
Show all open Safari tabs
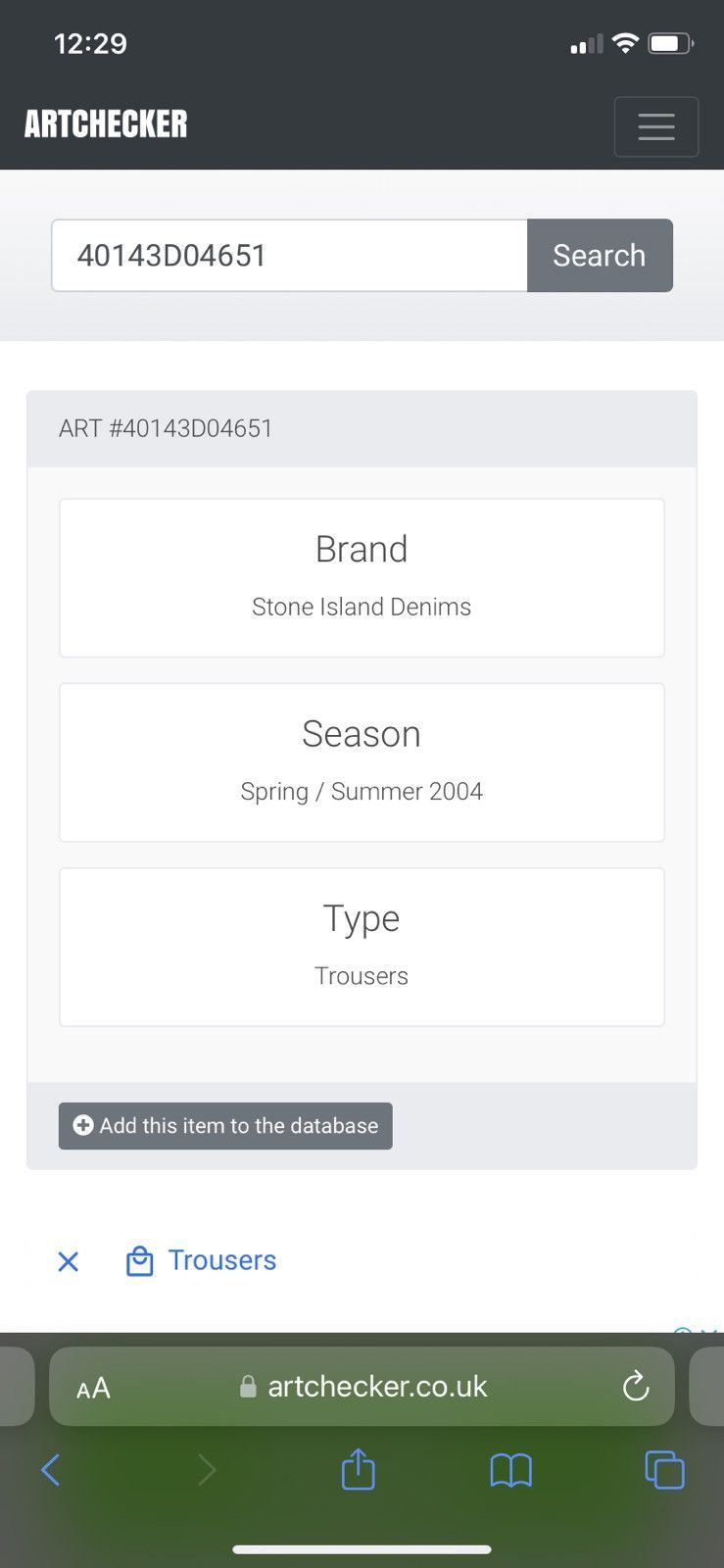tap(664, 1470)
